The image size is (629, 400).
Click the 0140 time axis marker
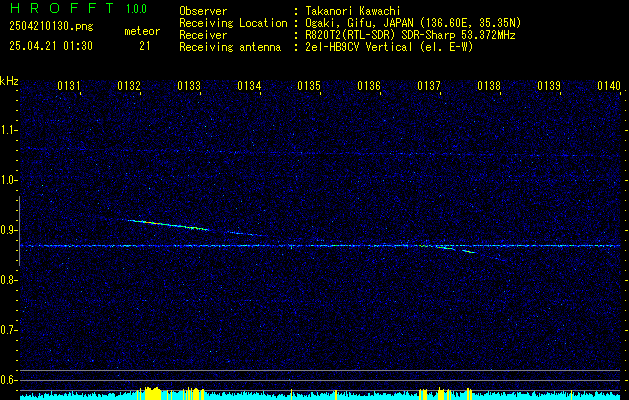pos(609,85)
